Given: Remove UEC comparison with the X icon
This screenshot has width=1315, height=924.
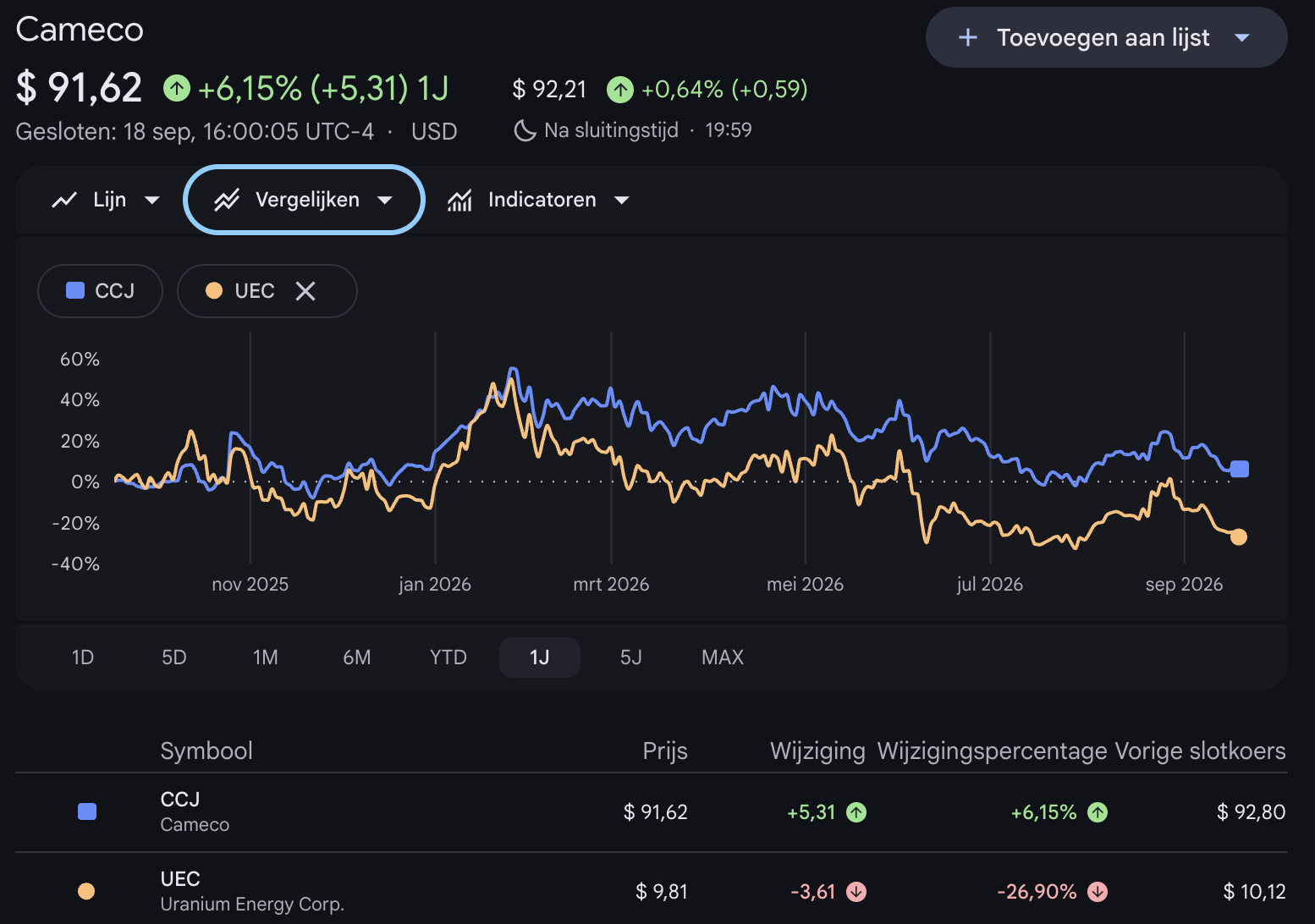Looking at the screenshot, I should (305, 291).
